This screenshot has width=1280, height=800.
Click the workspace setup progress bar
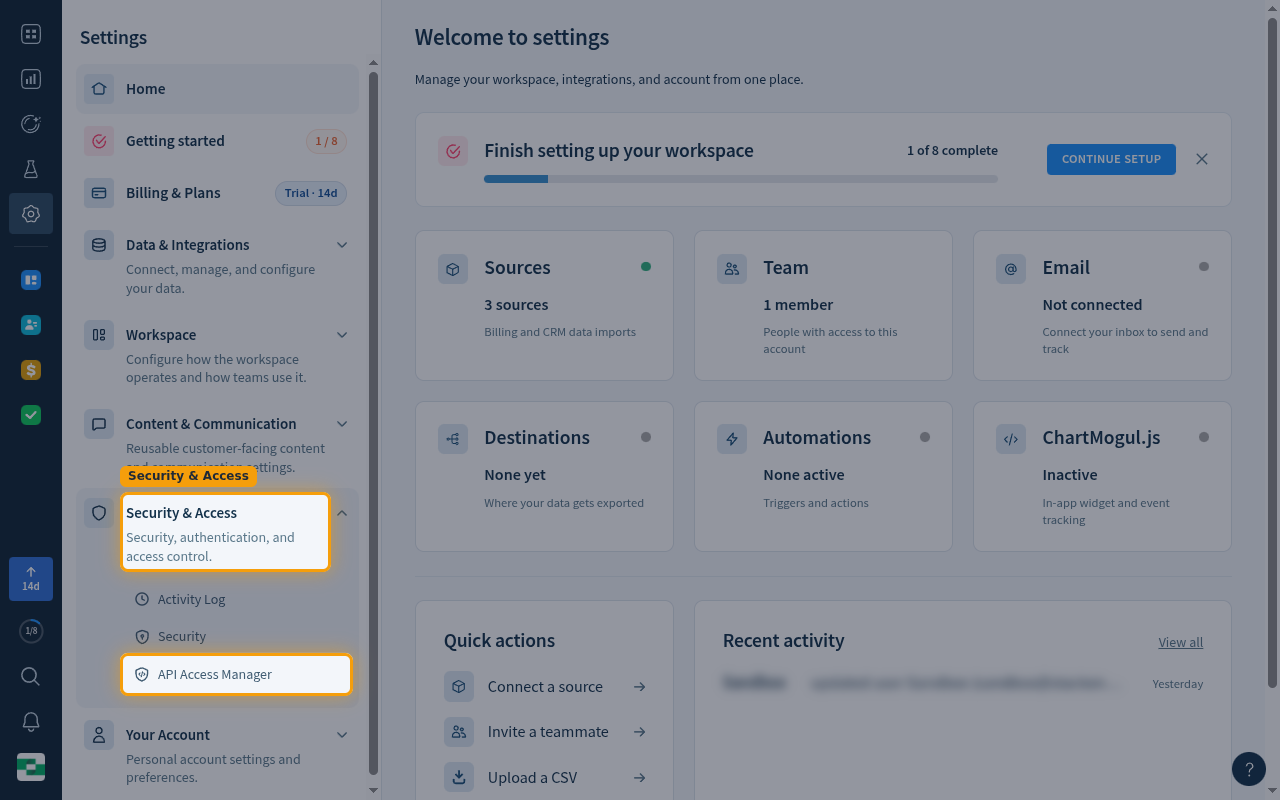pyautogui.click(x=741, y=179)
